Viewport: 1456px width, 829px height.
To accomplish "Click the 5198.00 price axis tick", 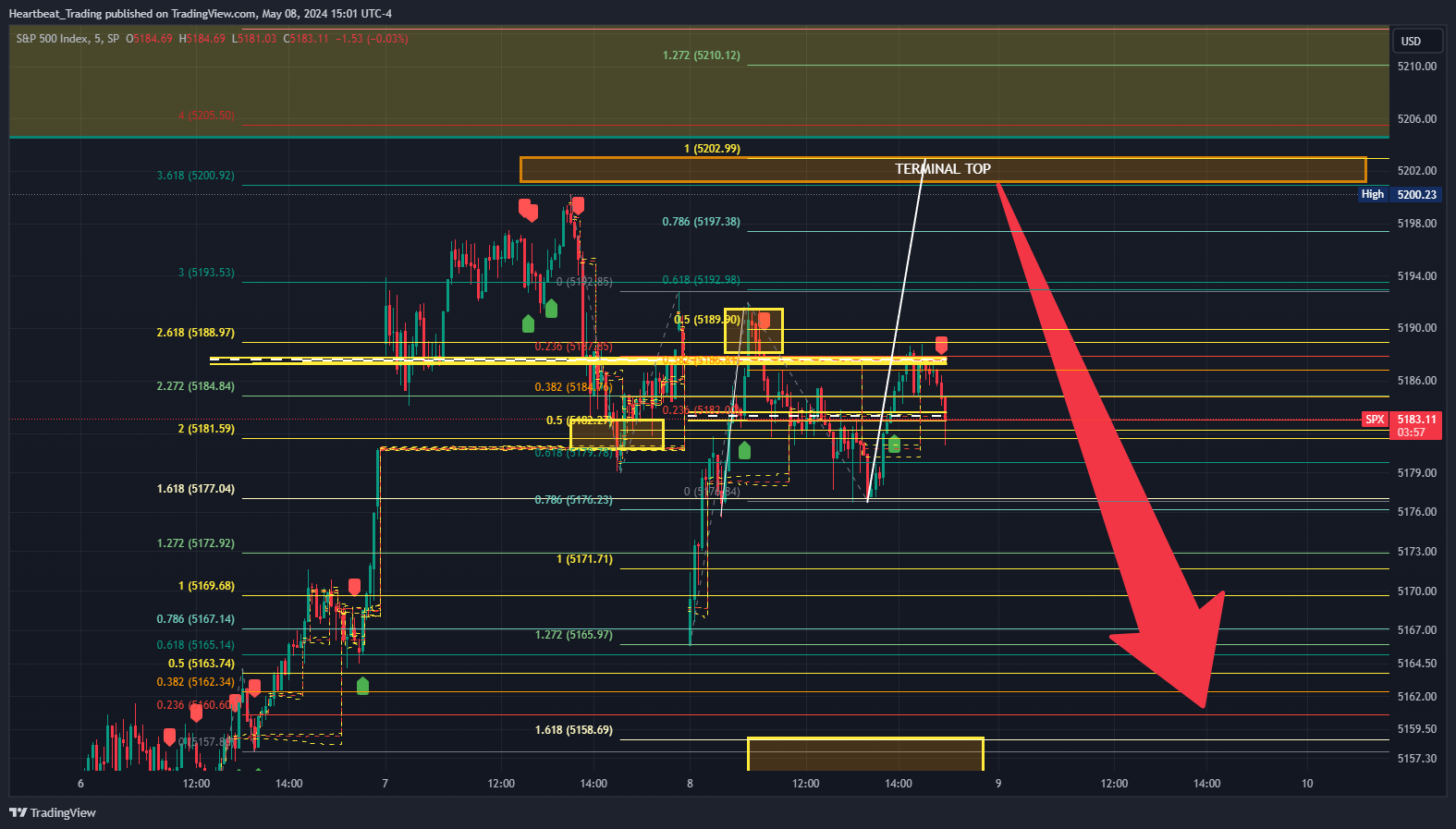I will point(1416,224).
